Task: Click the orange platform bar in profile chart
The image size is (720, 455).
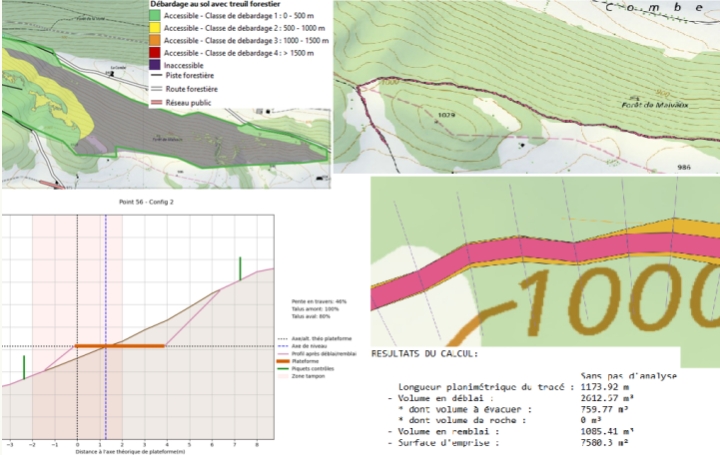Action: pyautogui.click(x=120, y=346)
